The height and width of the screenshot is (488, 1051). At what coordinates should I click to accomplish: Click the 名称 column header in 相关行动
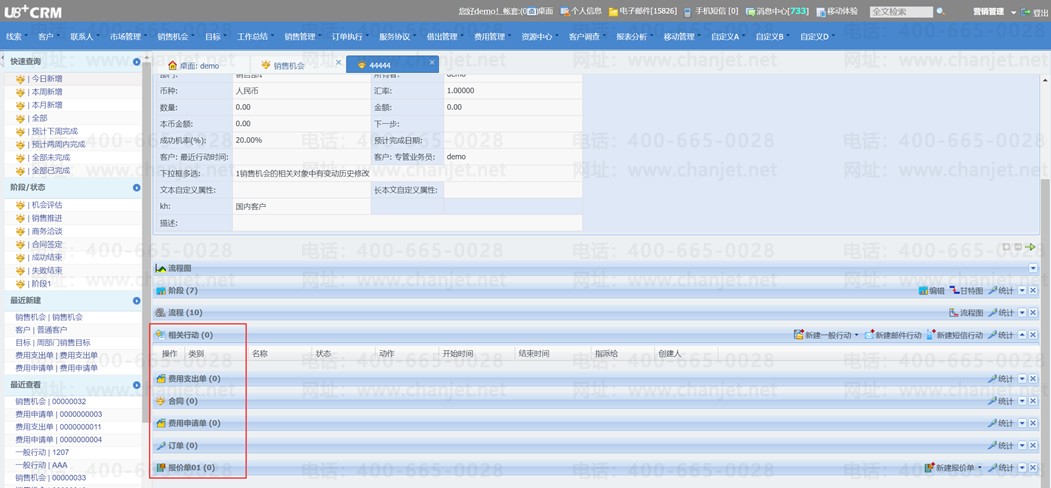coord(260,353)
